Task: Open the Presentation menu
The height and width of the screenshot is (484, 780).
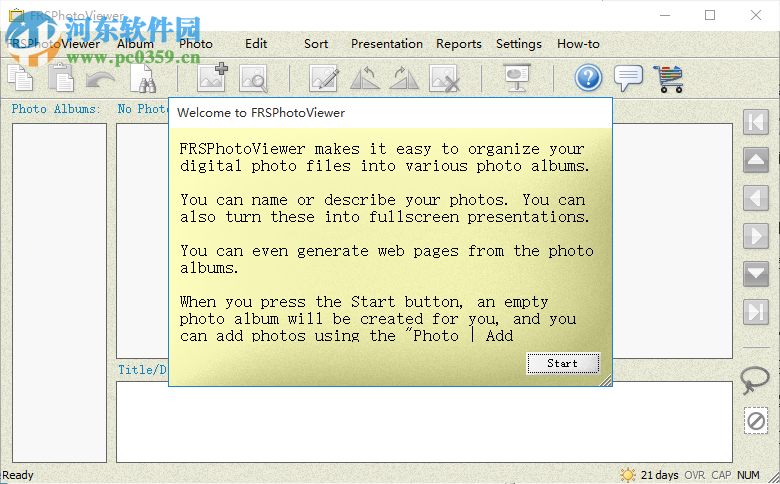Action: tap(387, 44)
